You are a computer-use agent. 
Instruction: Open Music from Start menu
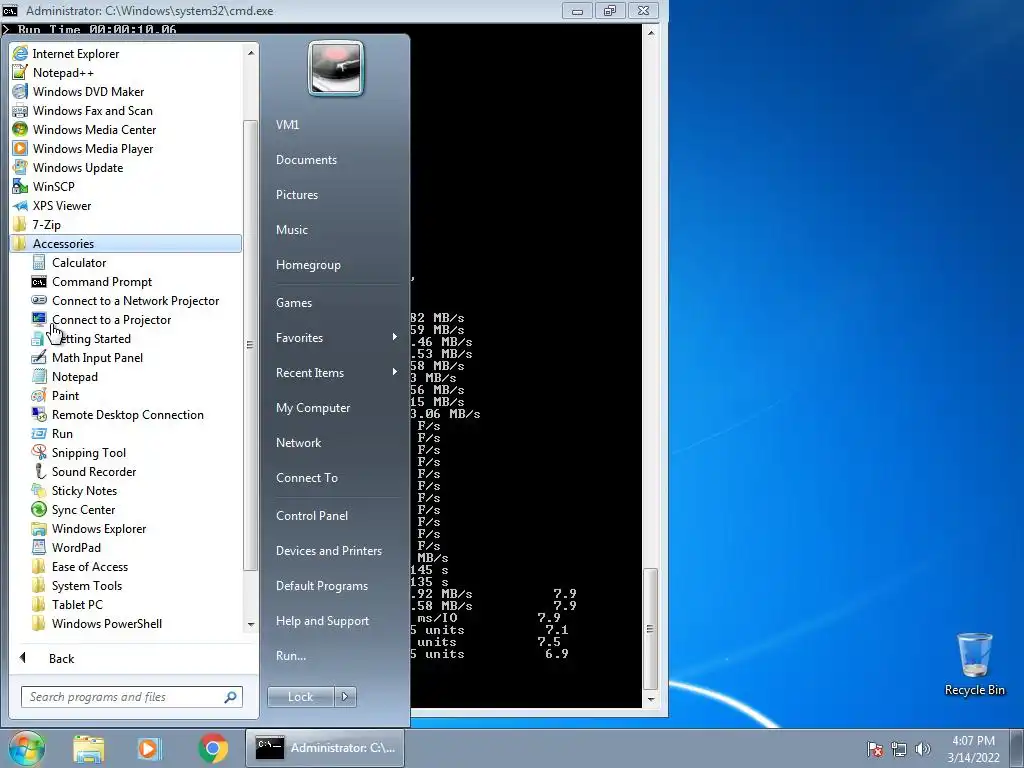(291, 229)
